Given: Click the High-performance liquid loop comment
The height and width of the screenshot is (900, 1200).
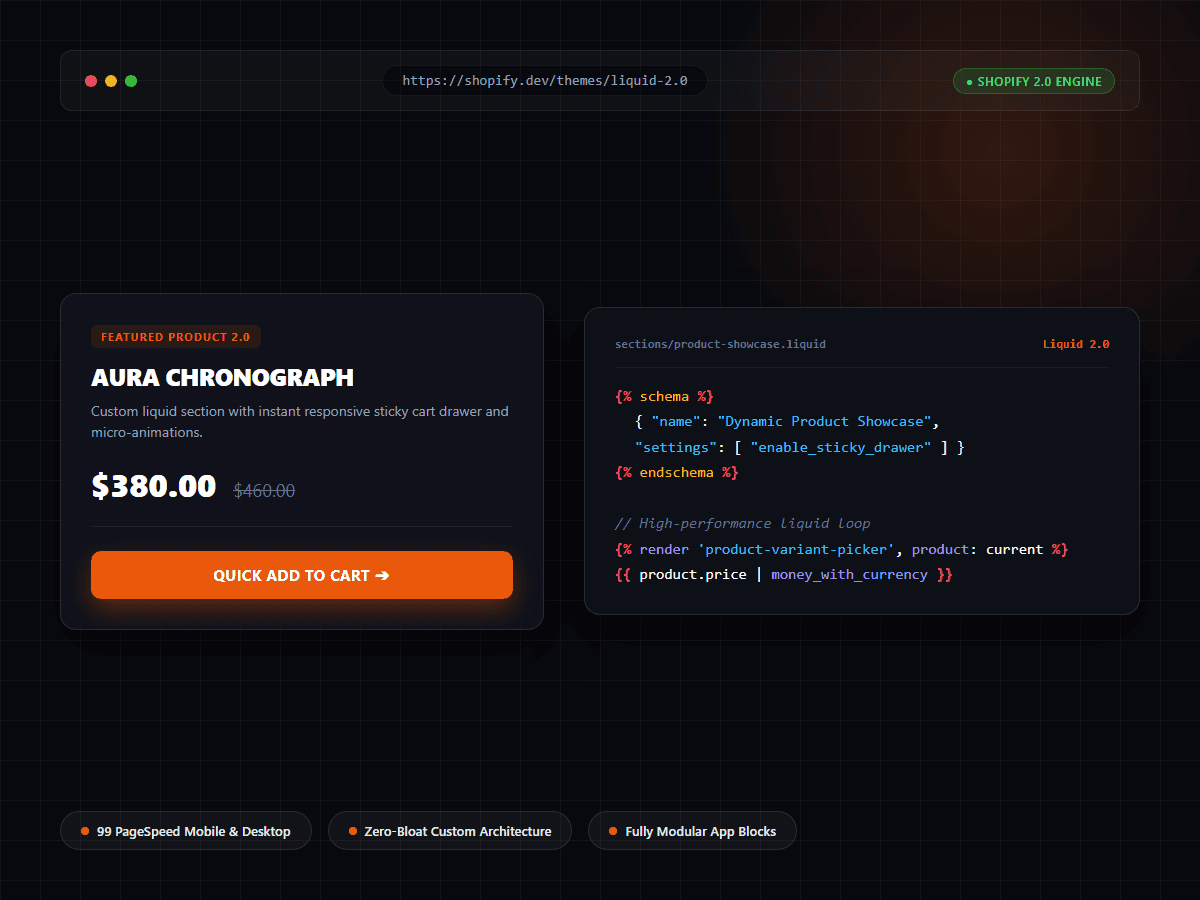Looking at the screenshot, I should 743,523.
